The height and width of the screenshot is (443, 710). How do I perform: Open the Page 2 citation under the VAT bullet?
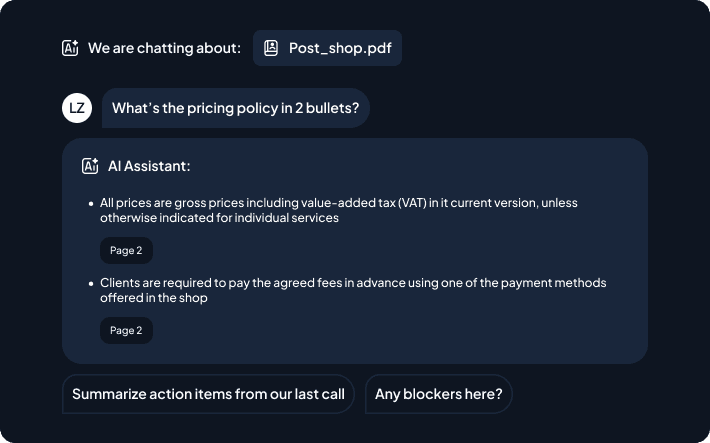[x=126, y=250]
